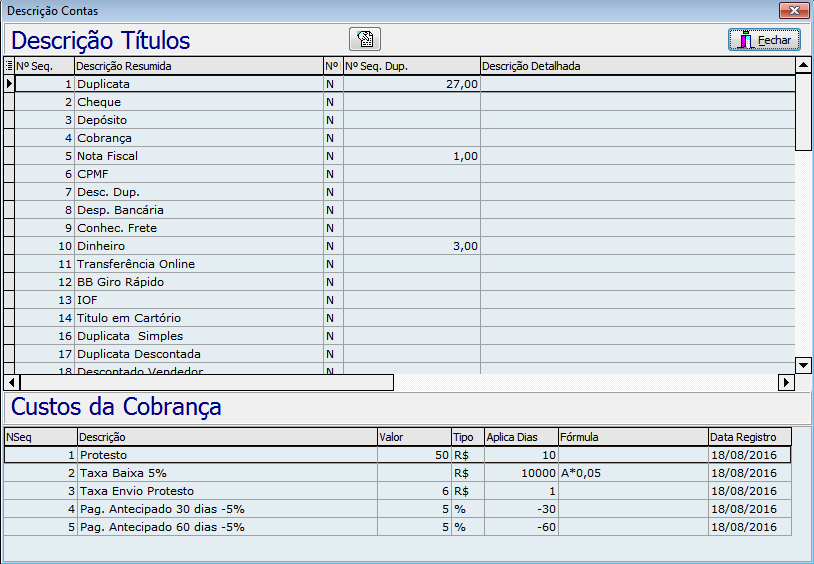Click the Aplica Dias column header
The image size is (814, 564).
pyautogui.click(x=521, y=437)
